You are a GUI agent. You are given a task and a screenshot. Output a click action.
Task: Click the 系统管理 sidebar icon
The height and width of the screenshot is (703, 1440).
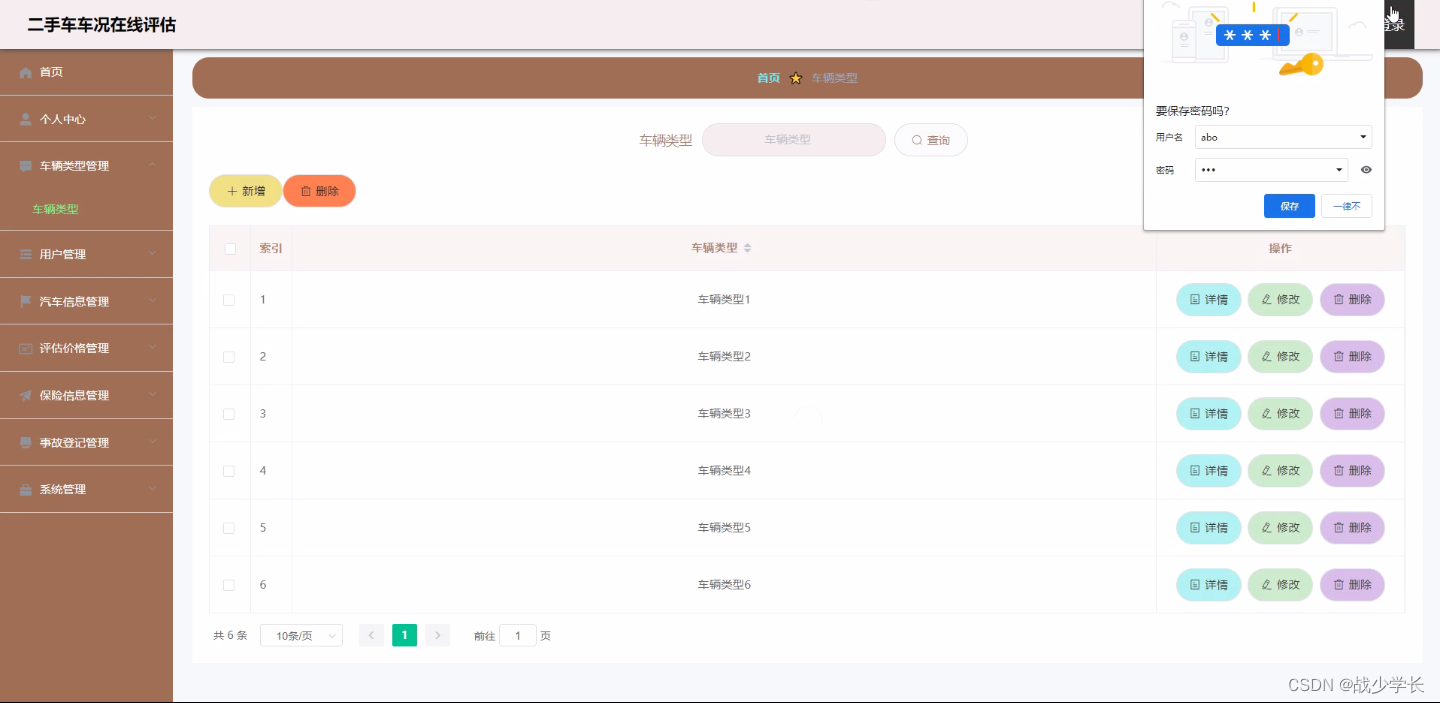25,488
